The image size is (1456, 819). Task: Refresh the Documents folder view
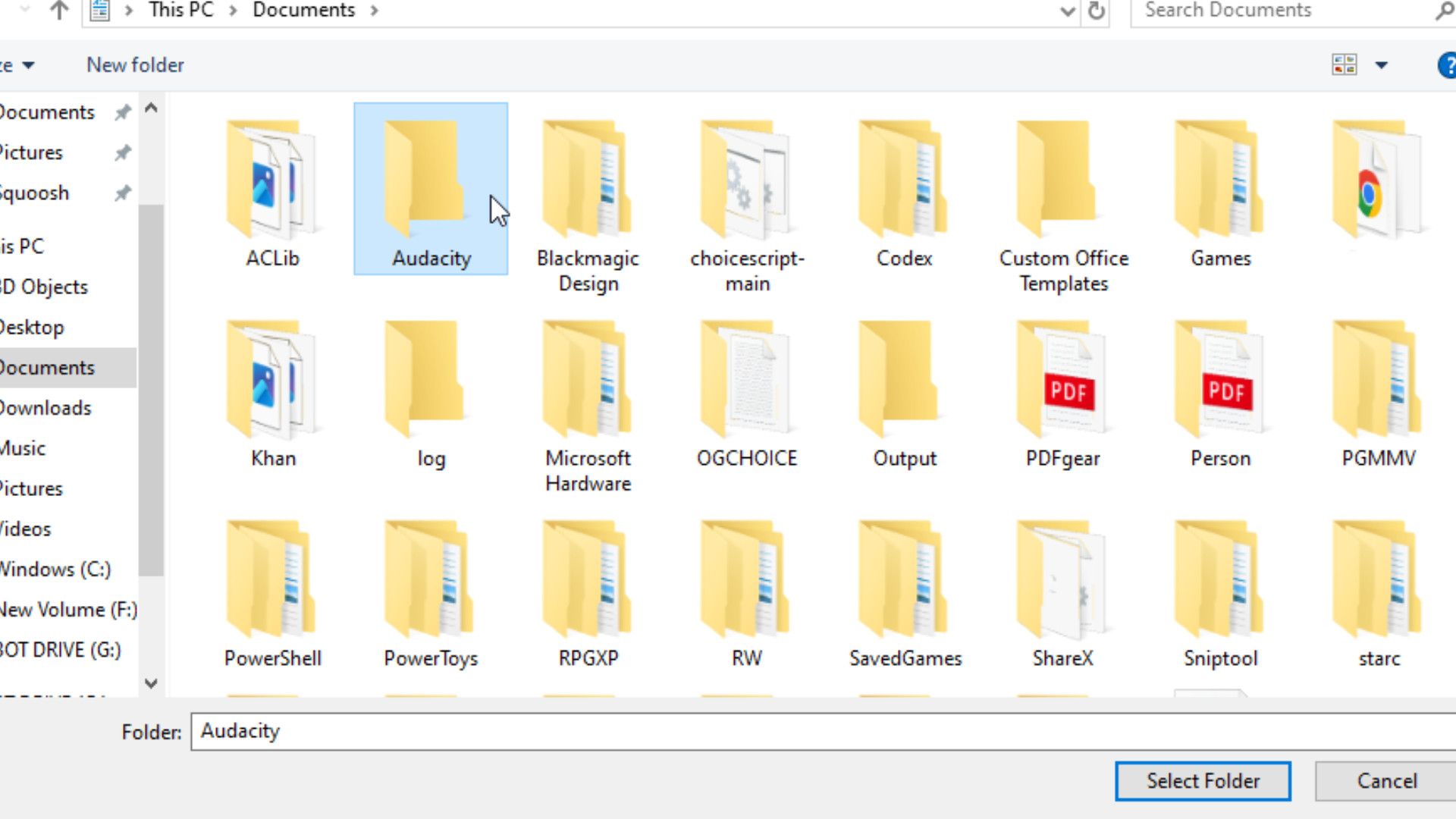click(x=1096, y=11)
